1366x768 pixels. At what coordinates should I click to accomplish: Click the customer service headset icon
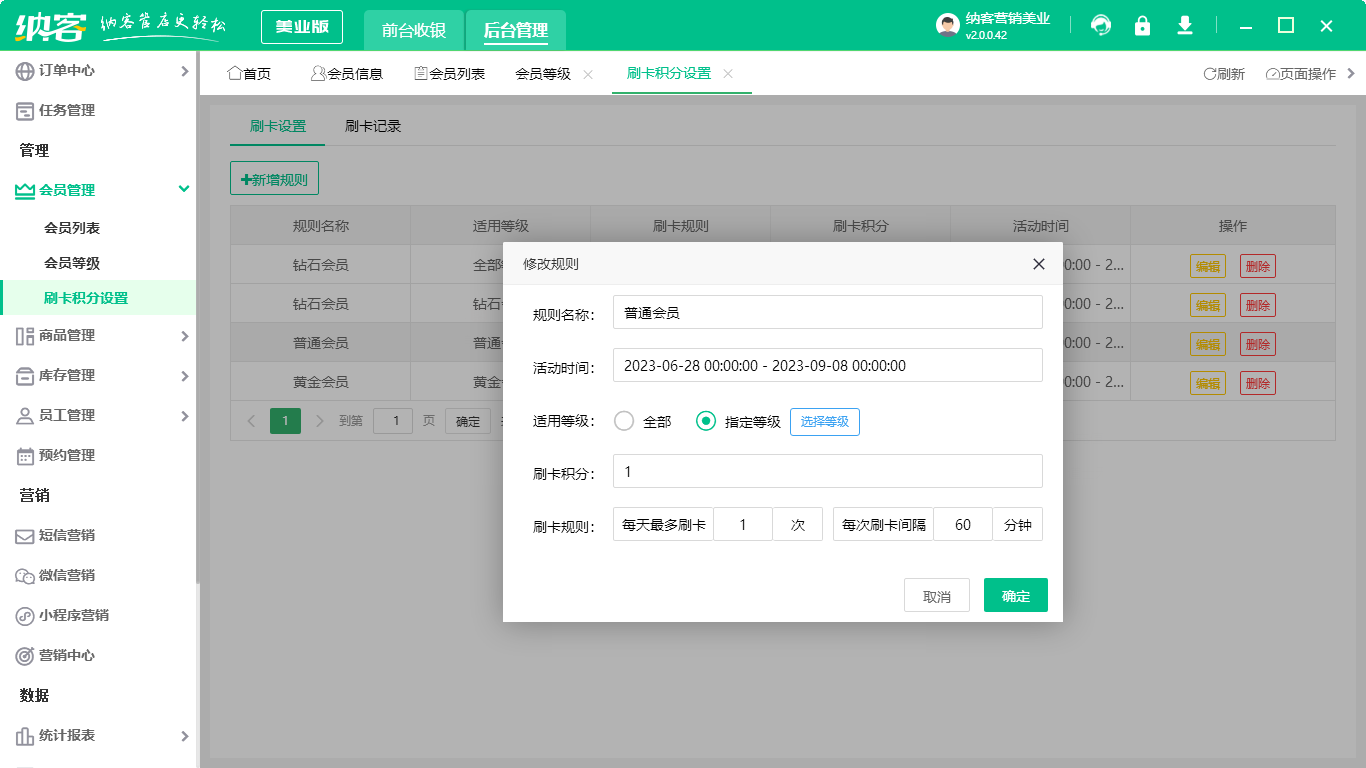[1101, 25]
